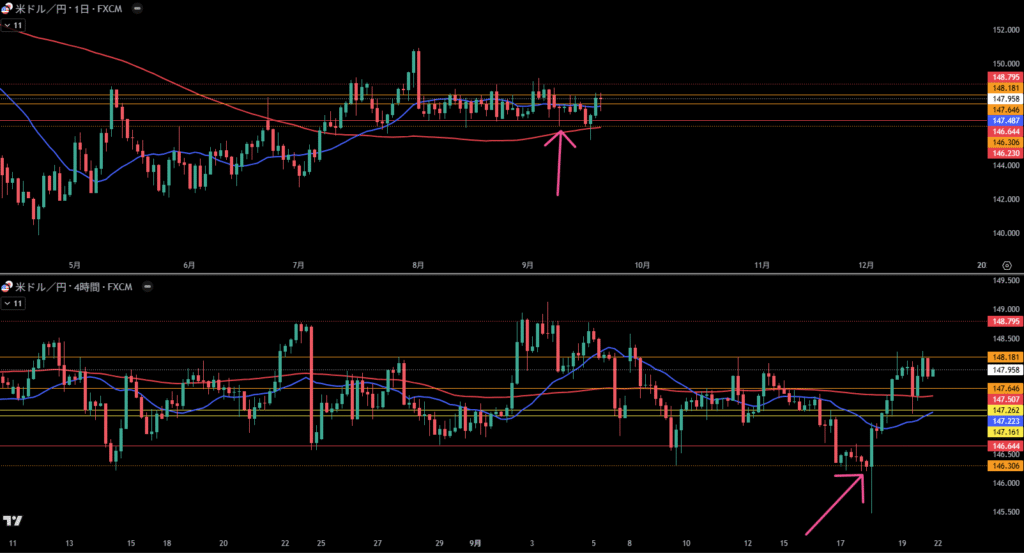Click the TradingView logo in lower chart
Screen dimensions: 1024x553
[13, 521]
